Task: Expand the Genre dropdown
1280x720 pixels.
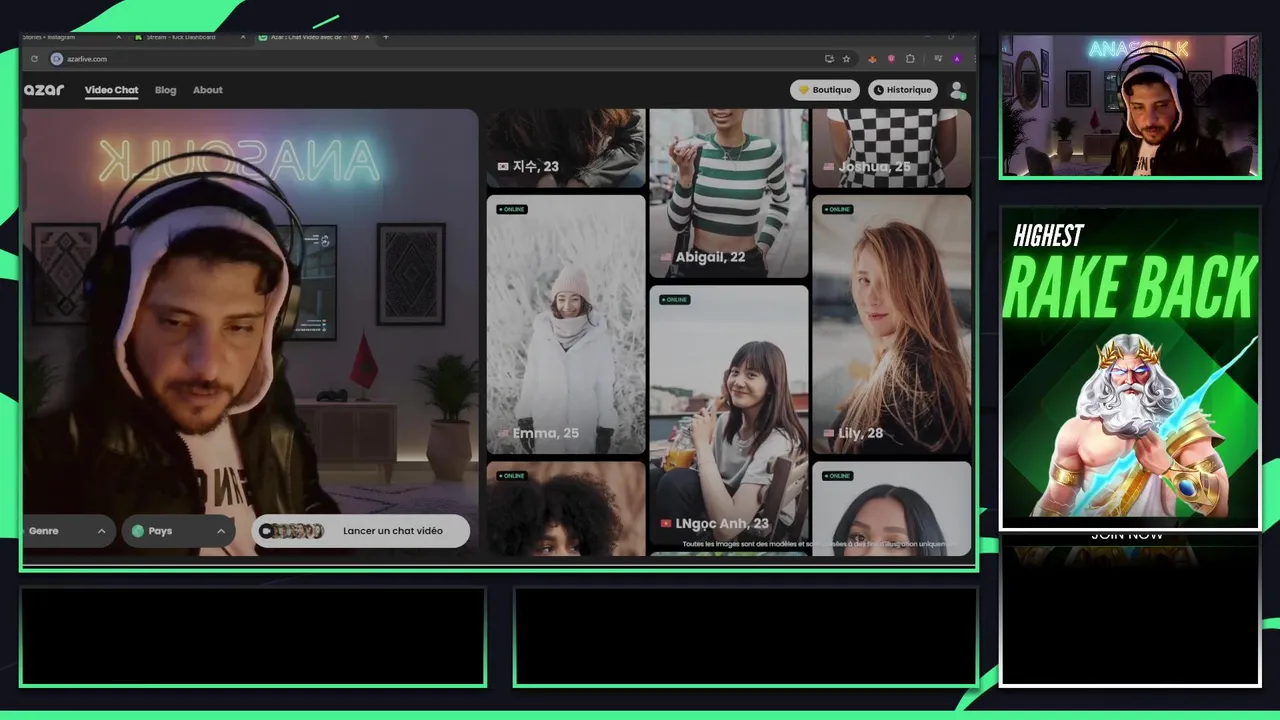Action: point(69,531)
